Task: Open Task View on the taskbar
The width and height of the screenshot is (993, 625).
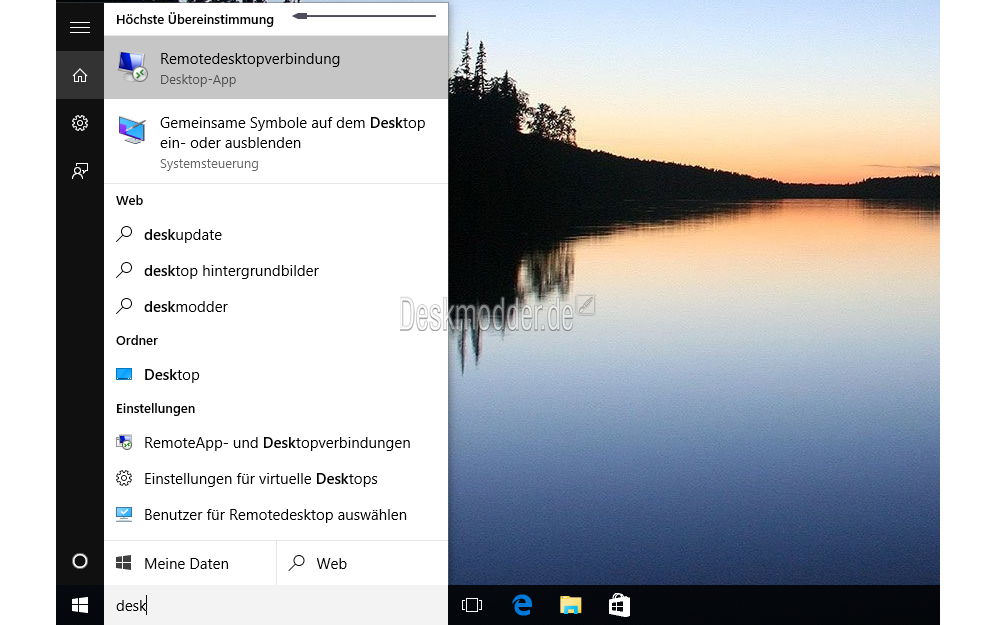Action: point(472,605)
